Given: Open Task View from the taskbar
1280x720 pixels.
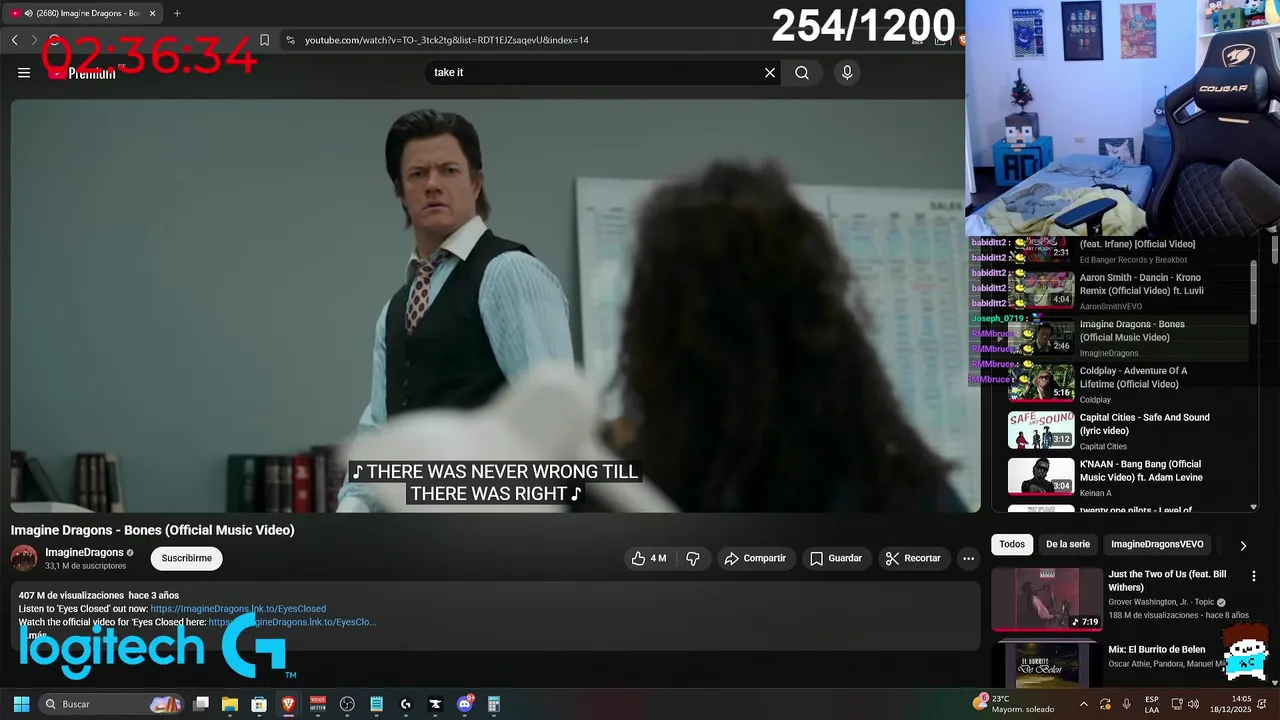Looking at the screenshot, I should tap(201, 704).
